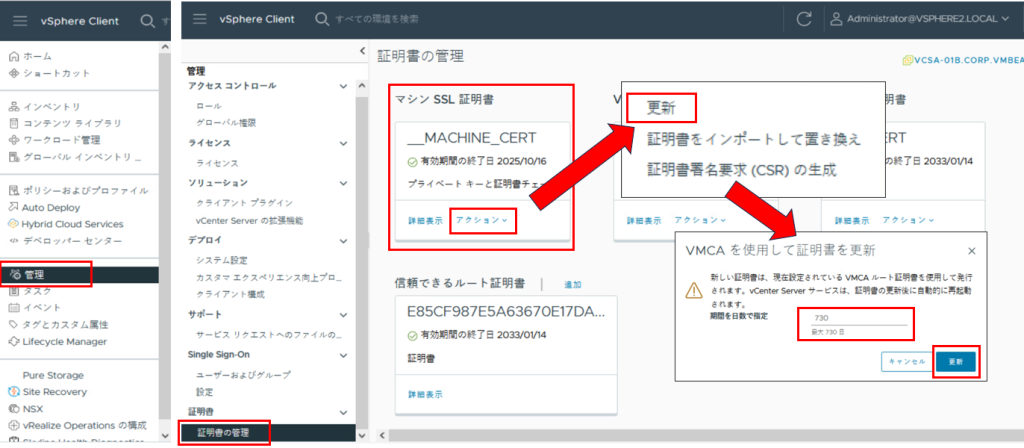Click the down arrow of the left menu scrollbar
Screen dimensions: 1024x448
pos(164,435)
